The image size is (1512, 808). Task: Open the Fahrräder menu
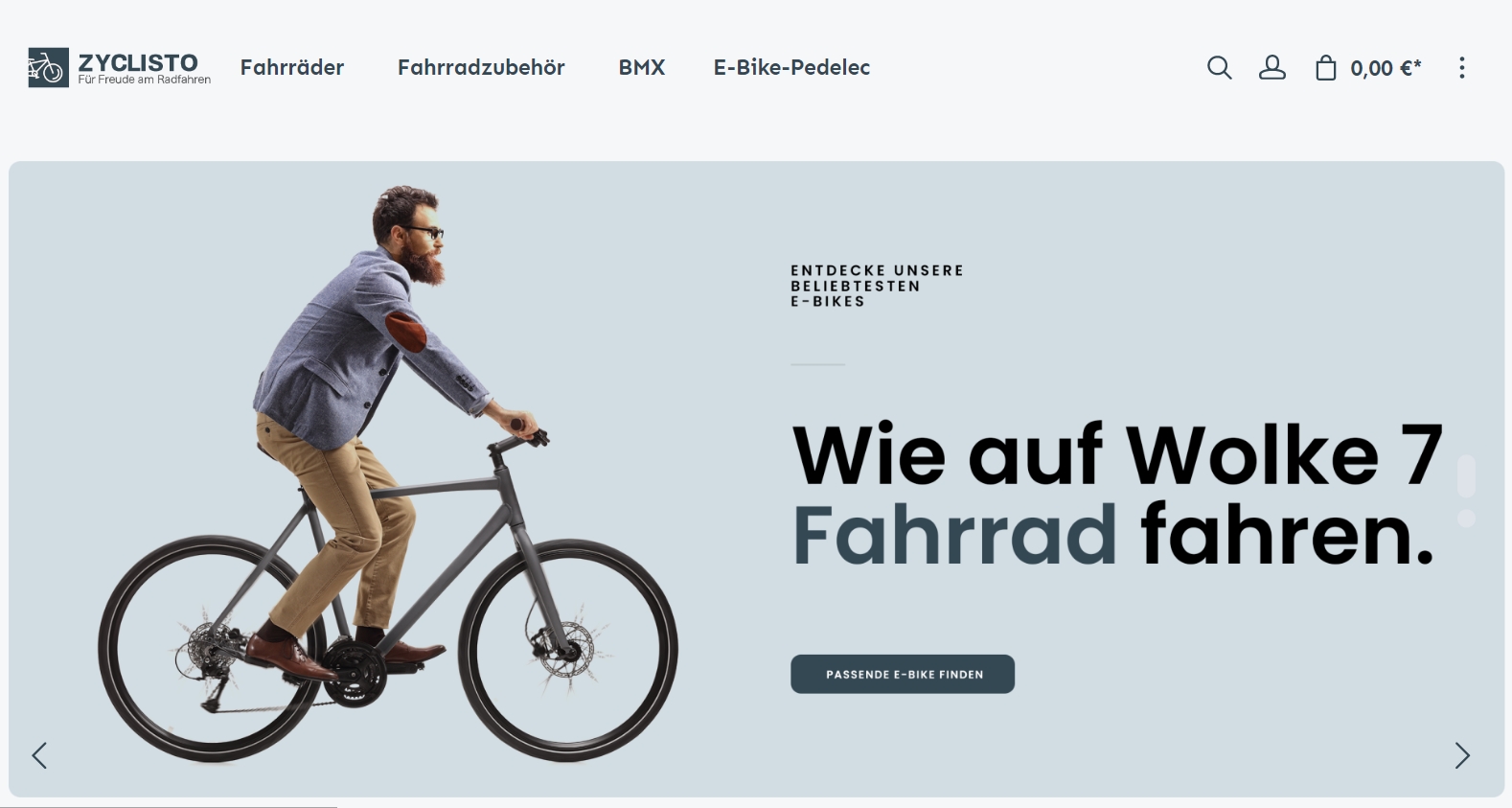292,67
